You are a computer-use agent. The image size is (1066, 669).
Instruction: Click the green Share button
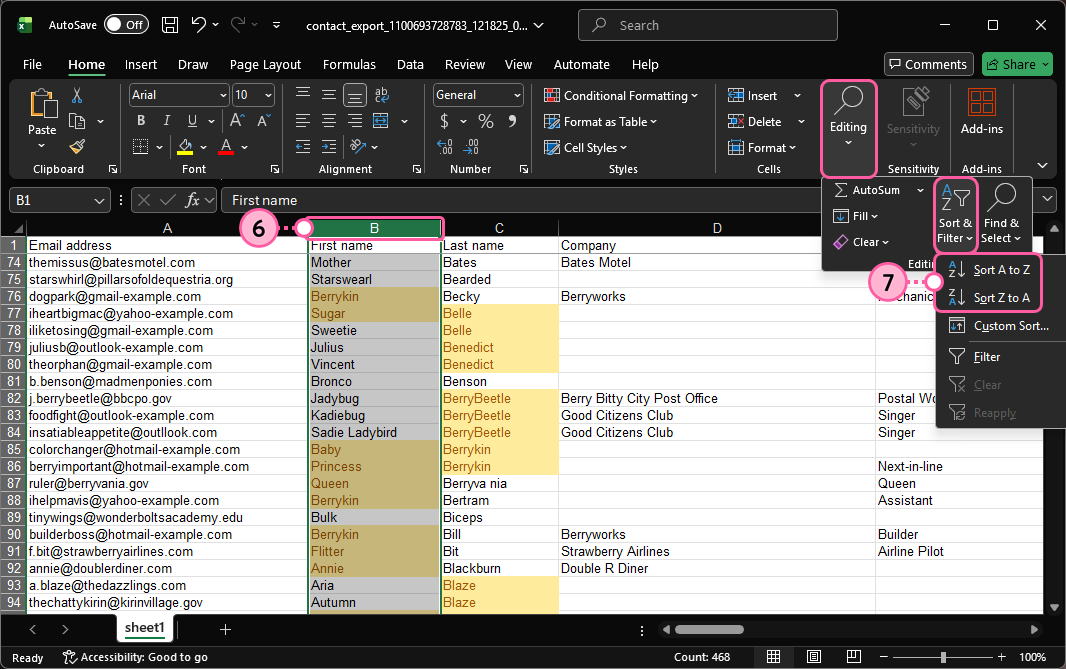[x=1017, y=64]
